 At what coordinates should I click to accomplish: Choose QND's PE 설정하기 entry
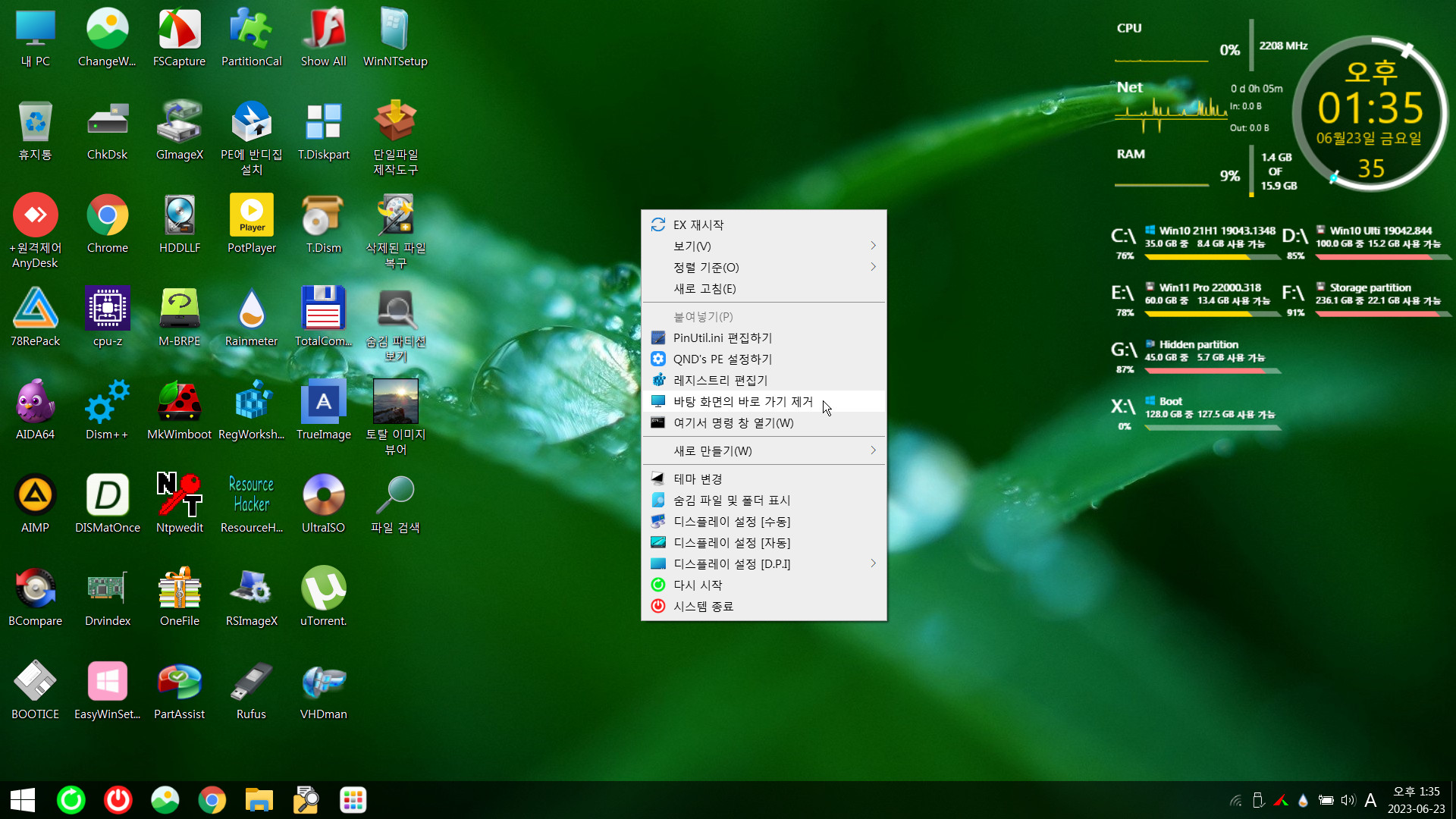click(764, 359)
